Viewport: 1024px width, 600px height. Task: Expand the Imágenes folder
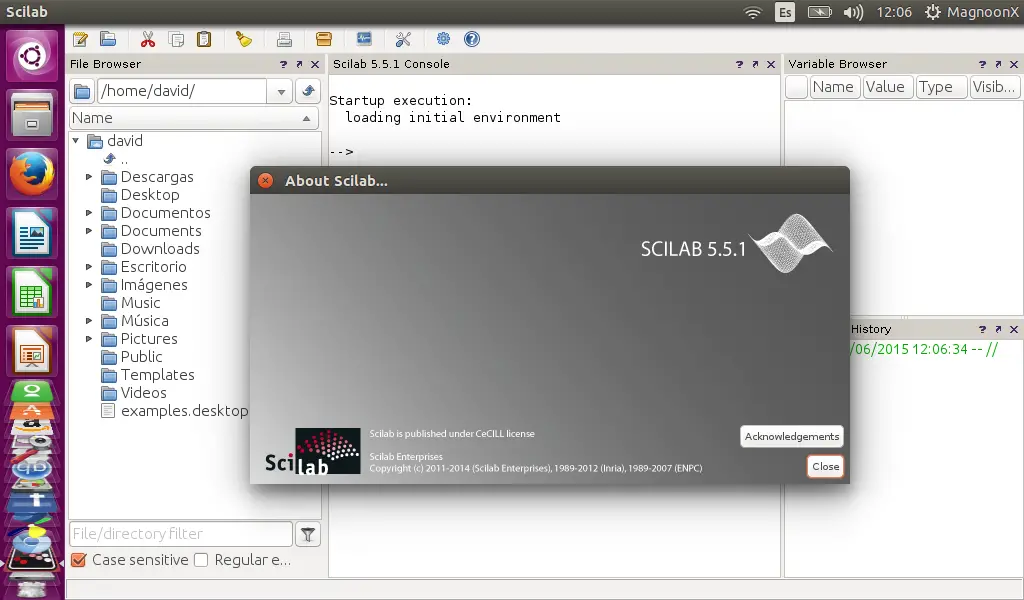click(x=89, y=285)
